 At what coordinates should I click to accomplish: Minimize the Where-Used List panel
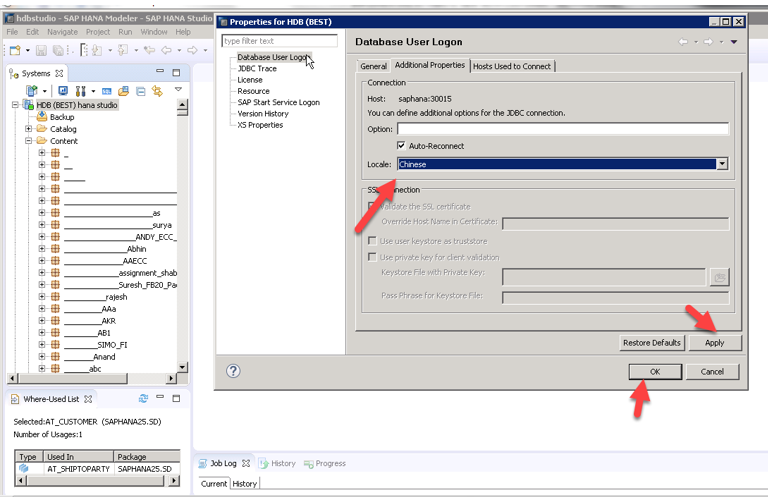pos(160,397)
